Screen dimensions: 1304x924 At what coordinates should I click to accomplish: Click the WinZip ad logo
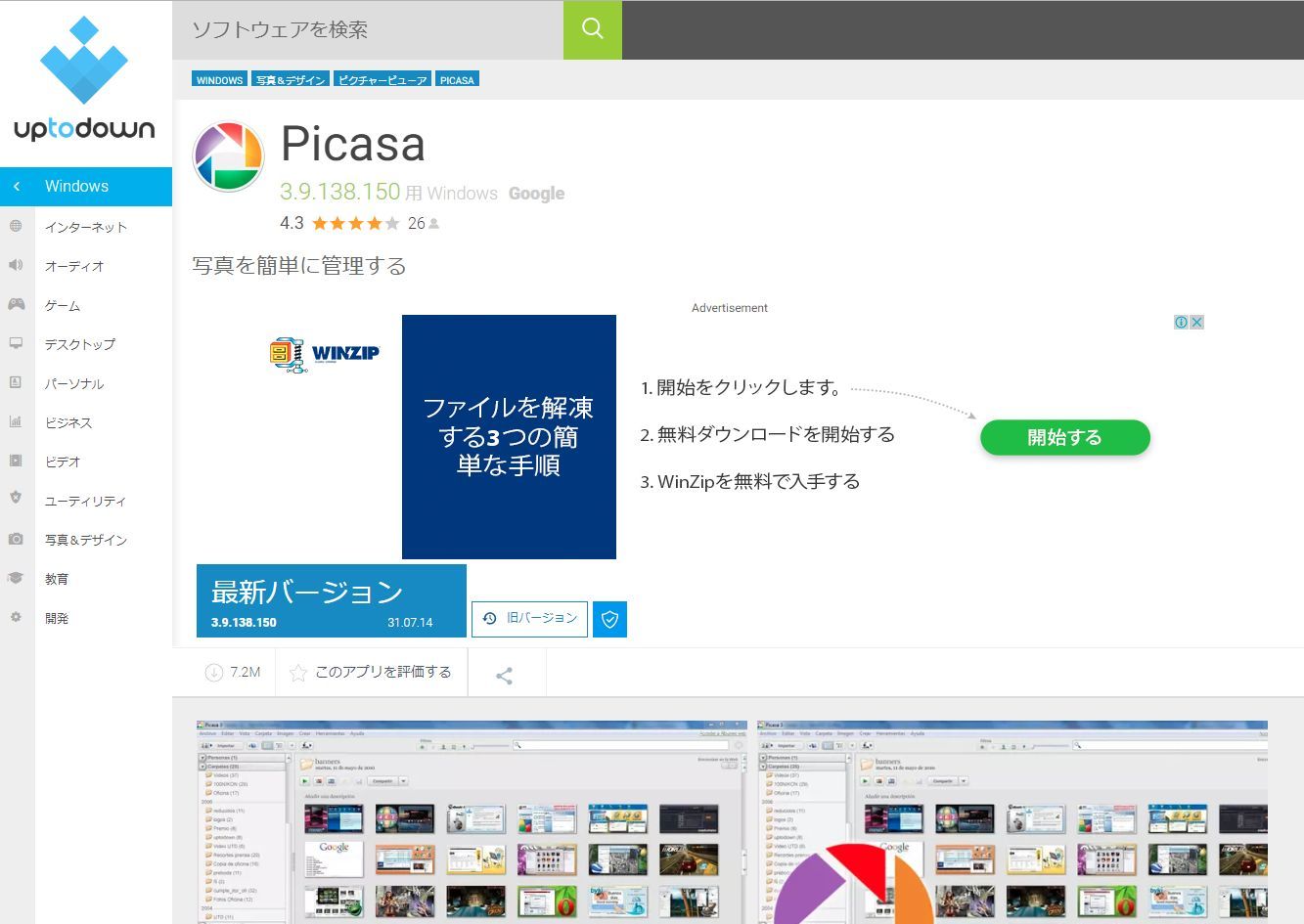pos(324,354)
